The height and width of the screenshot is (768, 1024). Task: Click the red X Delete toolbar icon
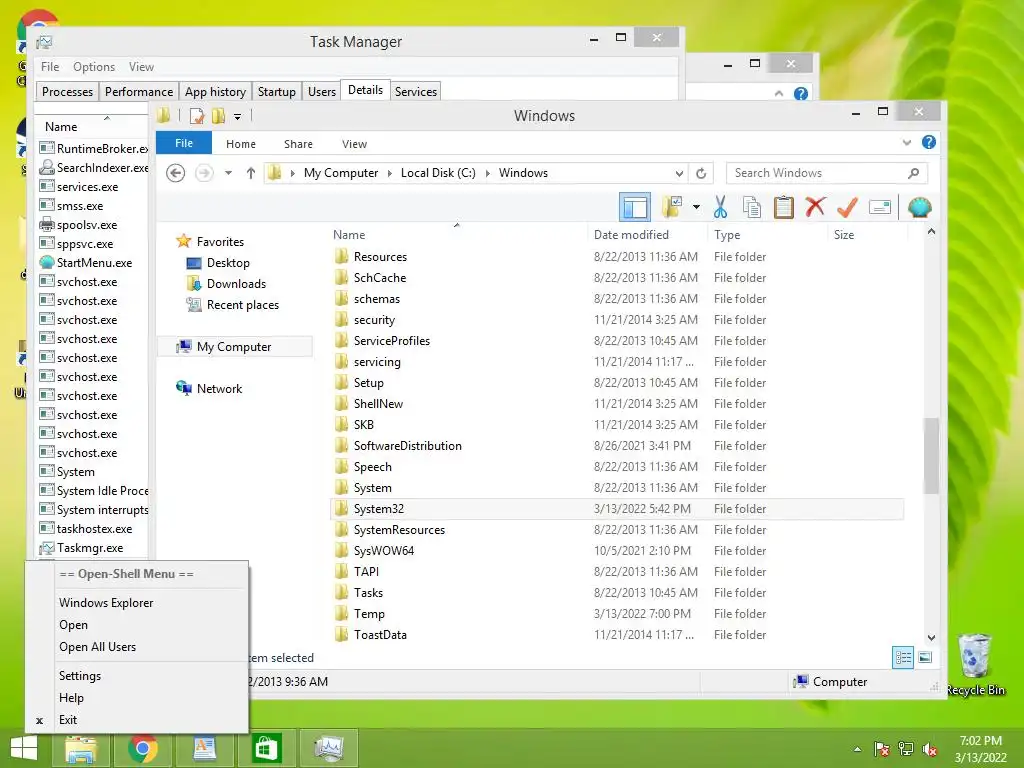[x=815, y=207]
